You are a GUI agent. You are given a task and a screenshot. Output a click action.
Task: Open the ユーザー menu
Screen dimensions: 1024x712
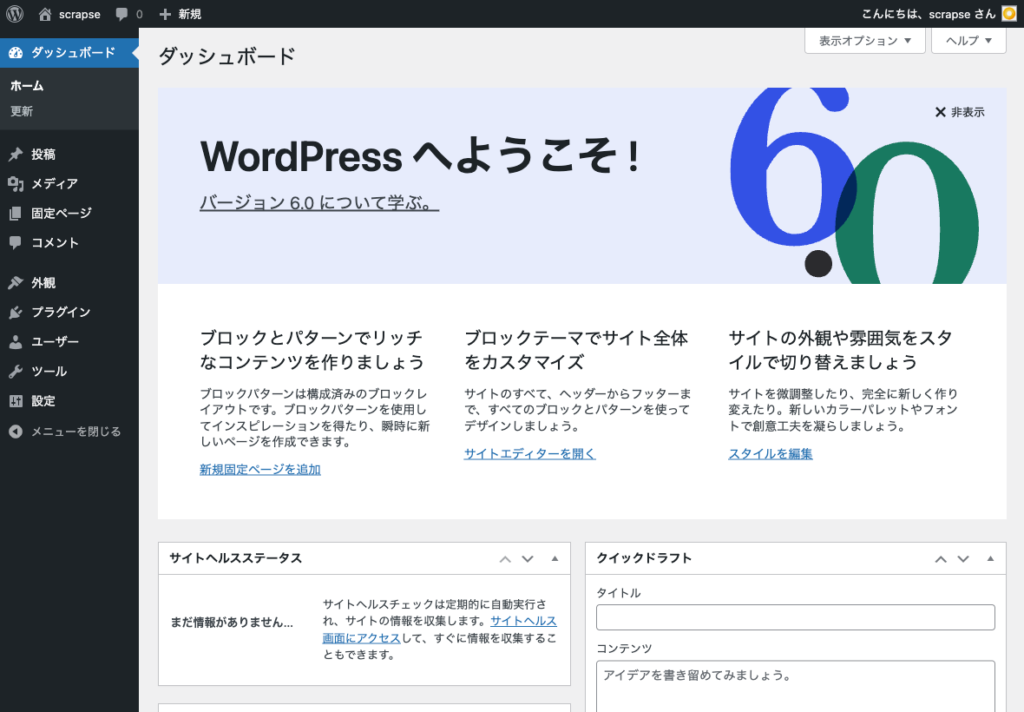coord(69,342)
